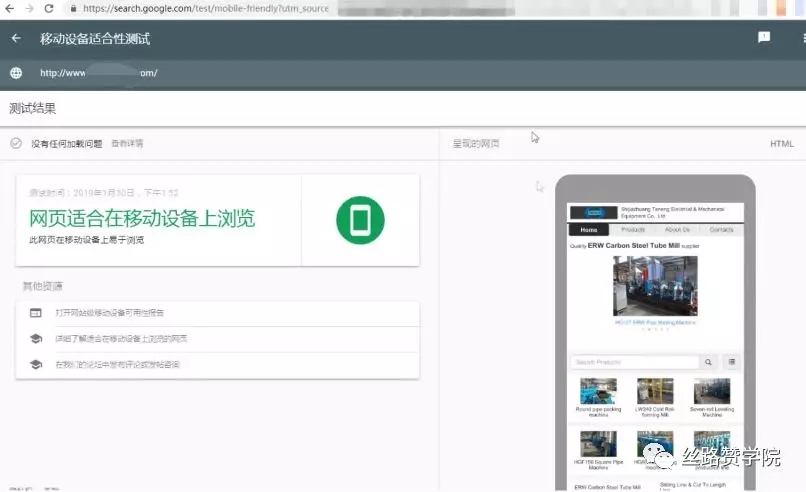
Task: Click the browser forward arrow
Action: tap(27, 8)
